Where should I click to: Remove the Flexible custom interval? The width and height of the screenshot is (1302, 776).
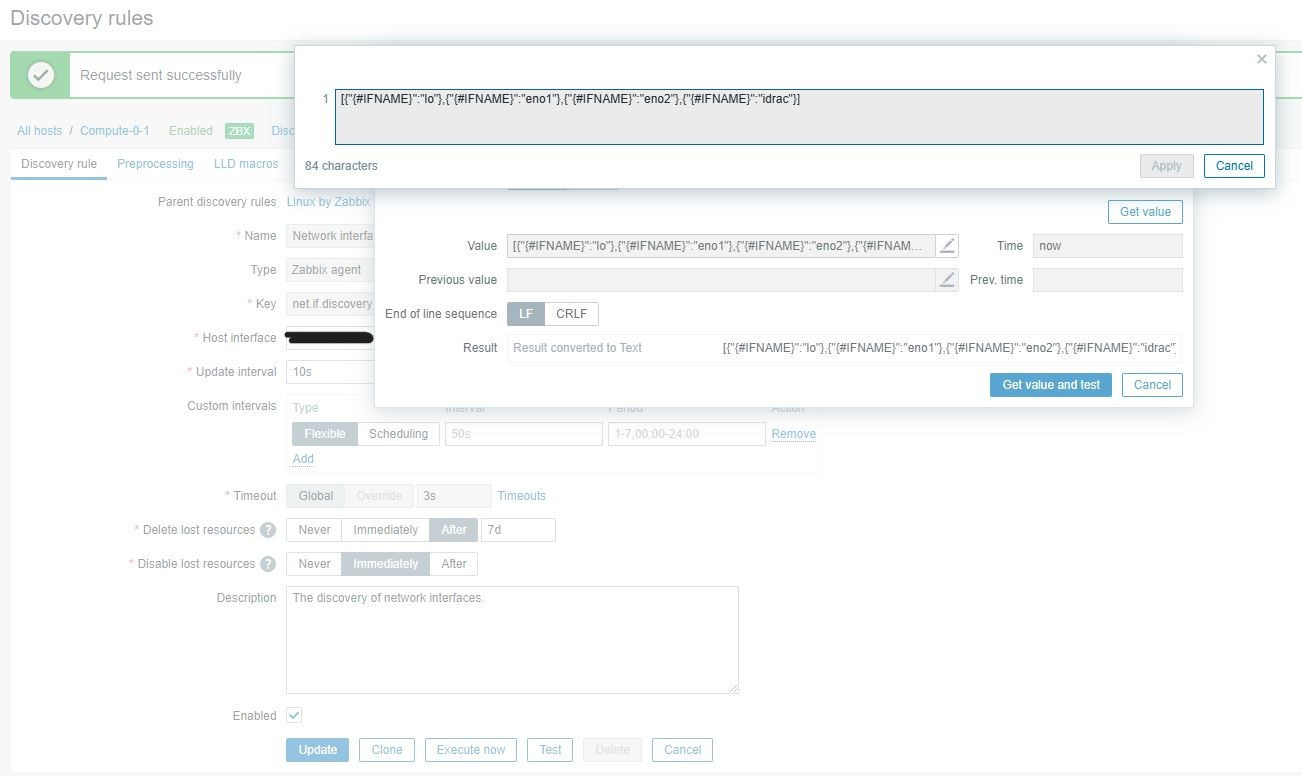793,433
